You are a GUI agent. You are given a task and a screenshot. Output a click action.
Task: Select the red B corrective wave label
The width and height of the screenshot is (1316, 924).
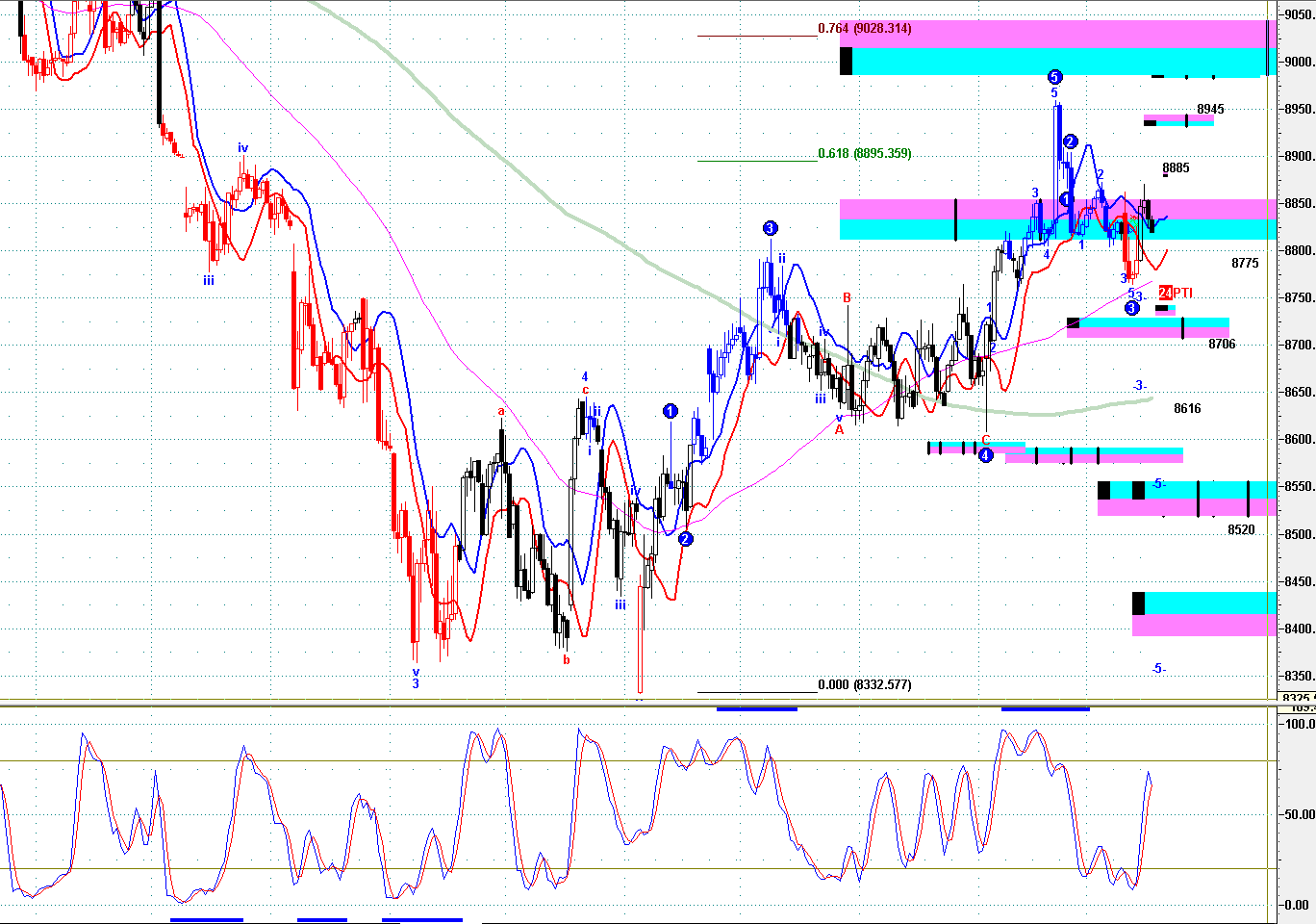847,298
